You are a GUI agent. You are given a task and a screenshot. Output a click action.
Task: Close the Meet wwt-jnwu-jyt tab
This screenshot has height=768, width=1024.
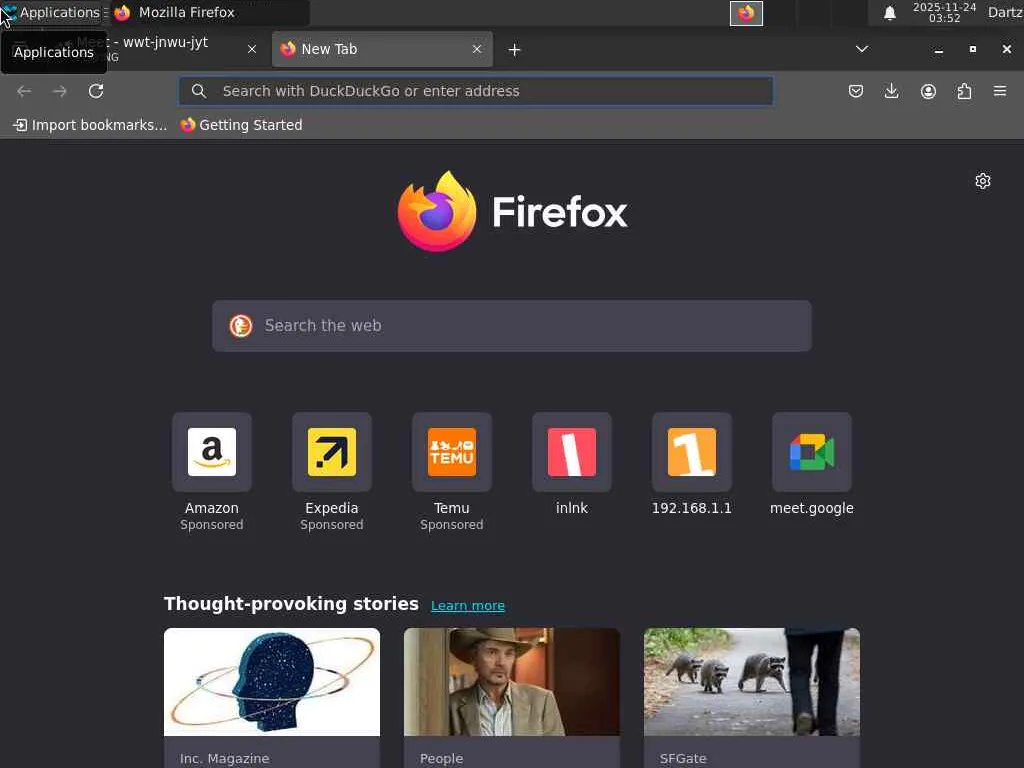coord(252,49)
